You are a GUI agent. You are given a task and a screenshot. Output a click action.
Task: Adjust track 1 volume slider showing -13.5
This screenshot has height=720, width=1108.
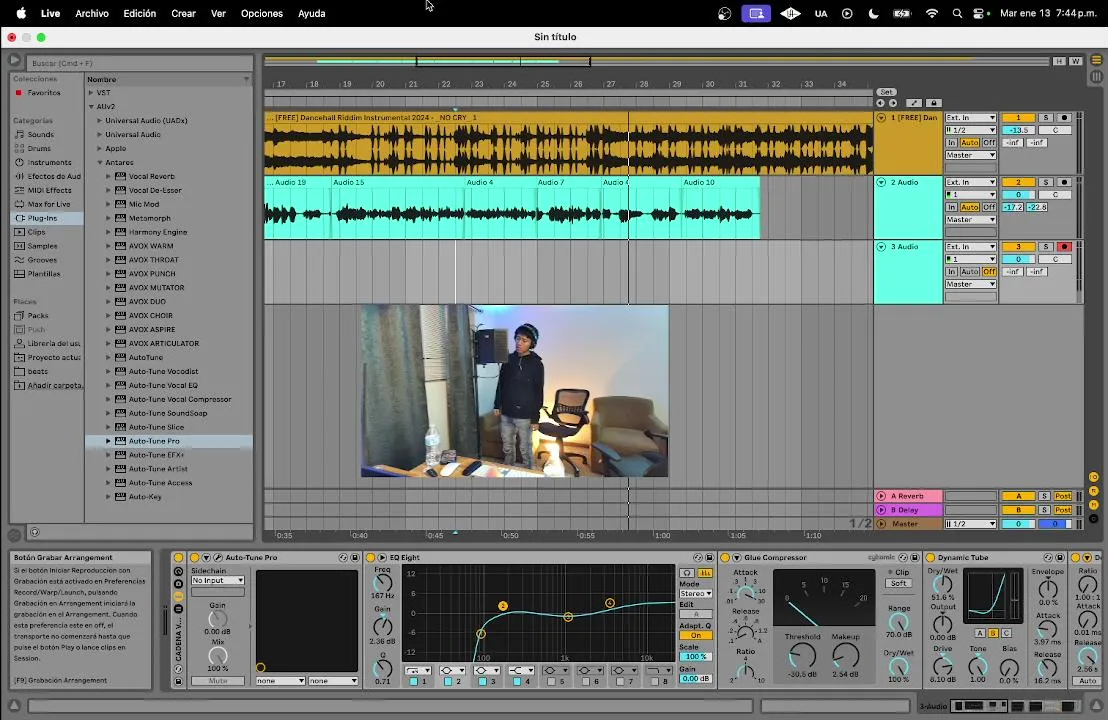coord(1018,130)
